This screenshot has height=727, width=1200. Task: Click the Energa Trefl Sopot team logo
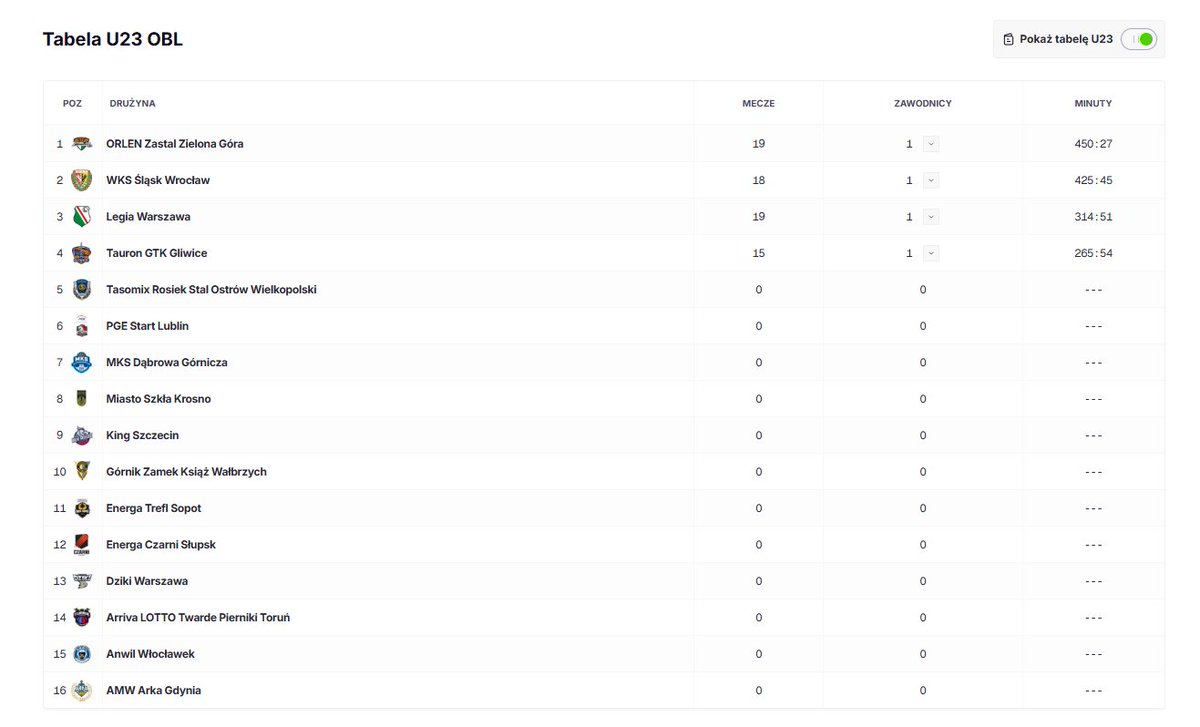[x=82, y=509]
